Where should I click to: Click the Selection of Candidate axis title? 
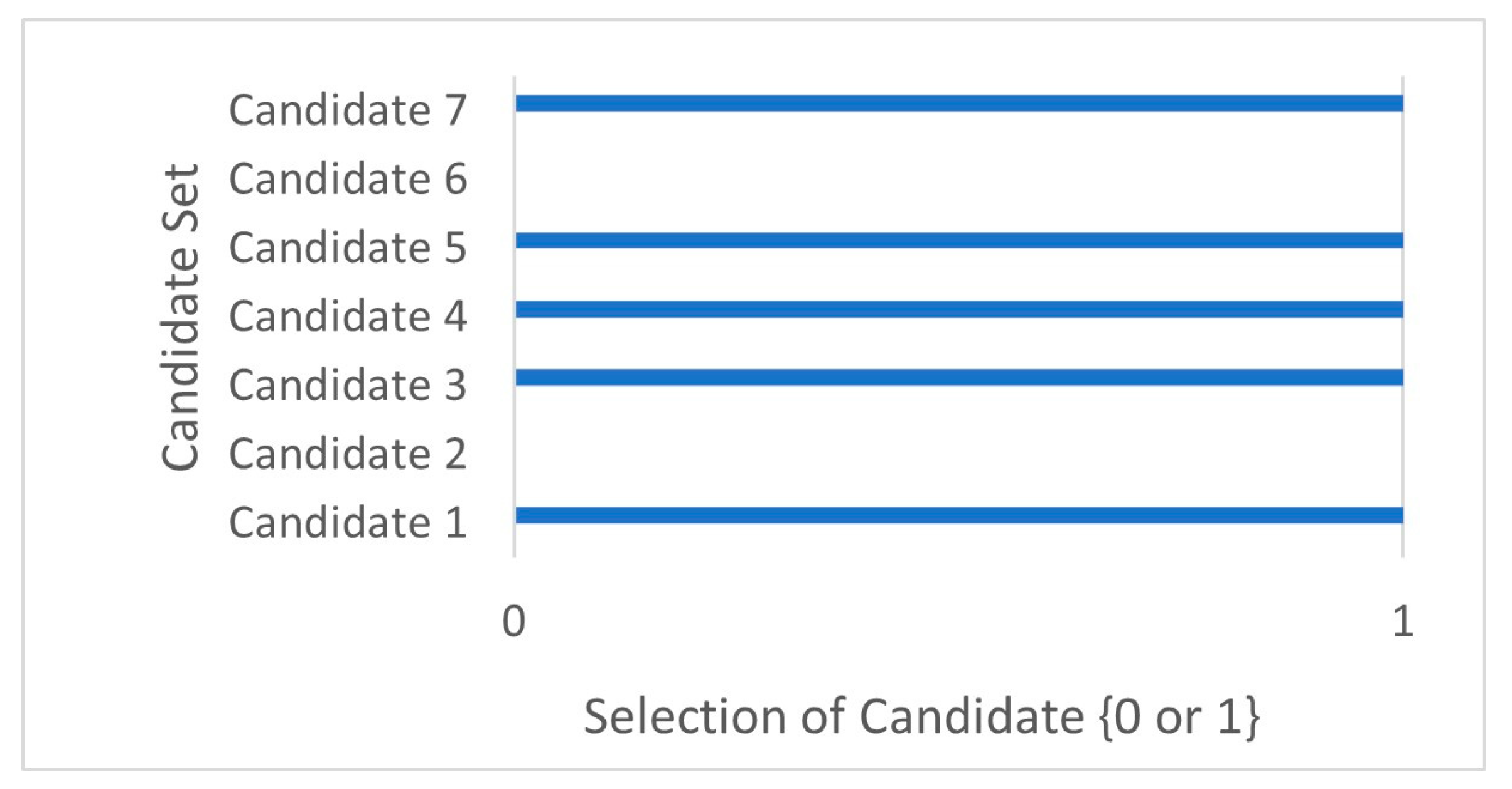[921, 717]
